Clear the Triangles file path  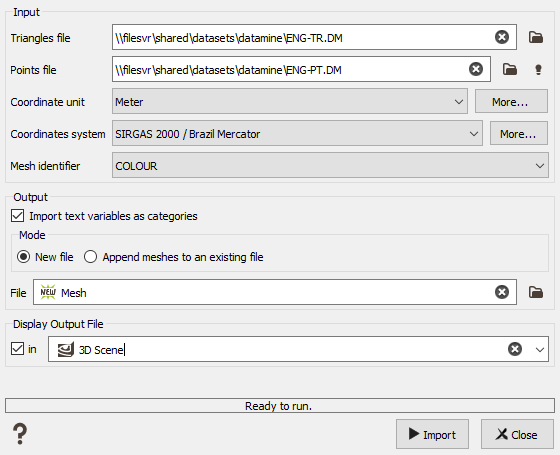coord(502,37)
